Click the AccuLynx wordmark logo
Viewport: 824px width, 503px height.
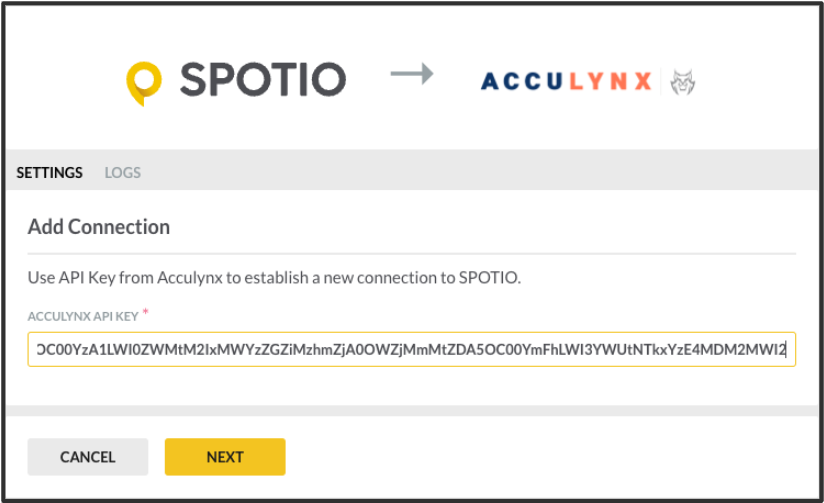(x=566, y=81)
